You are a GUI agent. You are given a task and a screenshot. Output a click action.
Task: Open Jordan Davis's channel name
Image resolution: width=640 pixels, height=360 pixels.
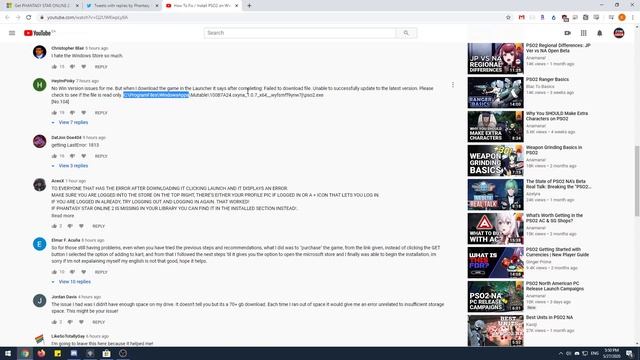pyautogui.click(x=64, y=297)
